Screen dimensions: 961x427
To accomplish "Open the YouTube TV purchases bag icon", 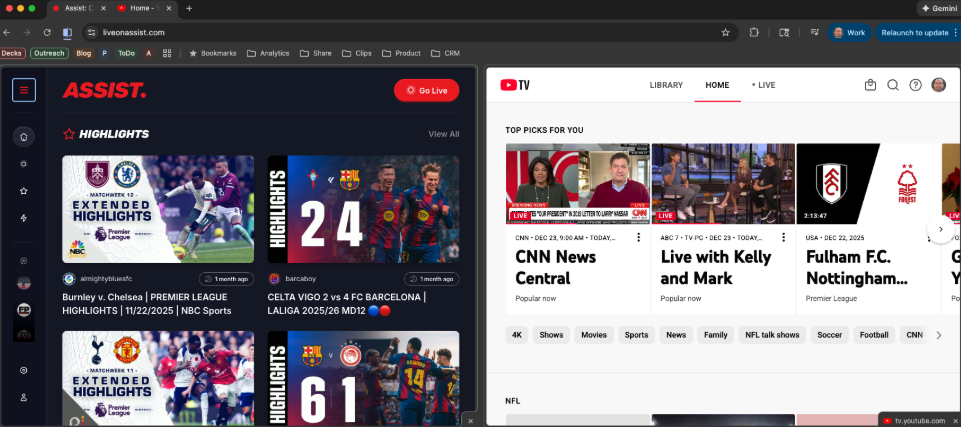I will coord(870,85).
